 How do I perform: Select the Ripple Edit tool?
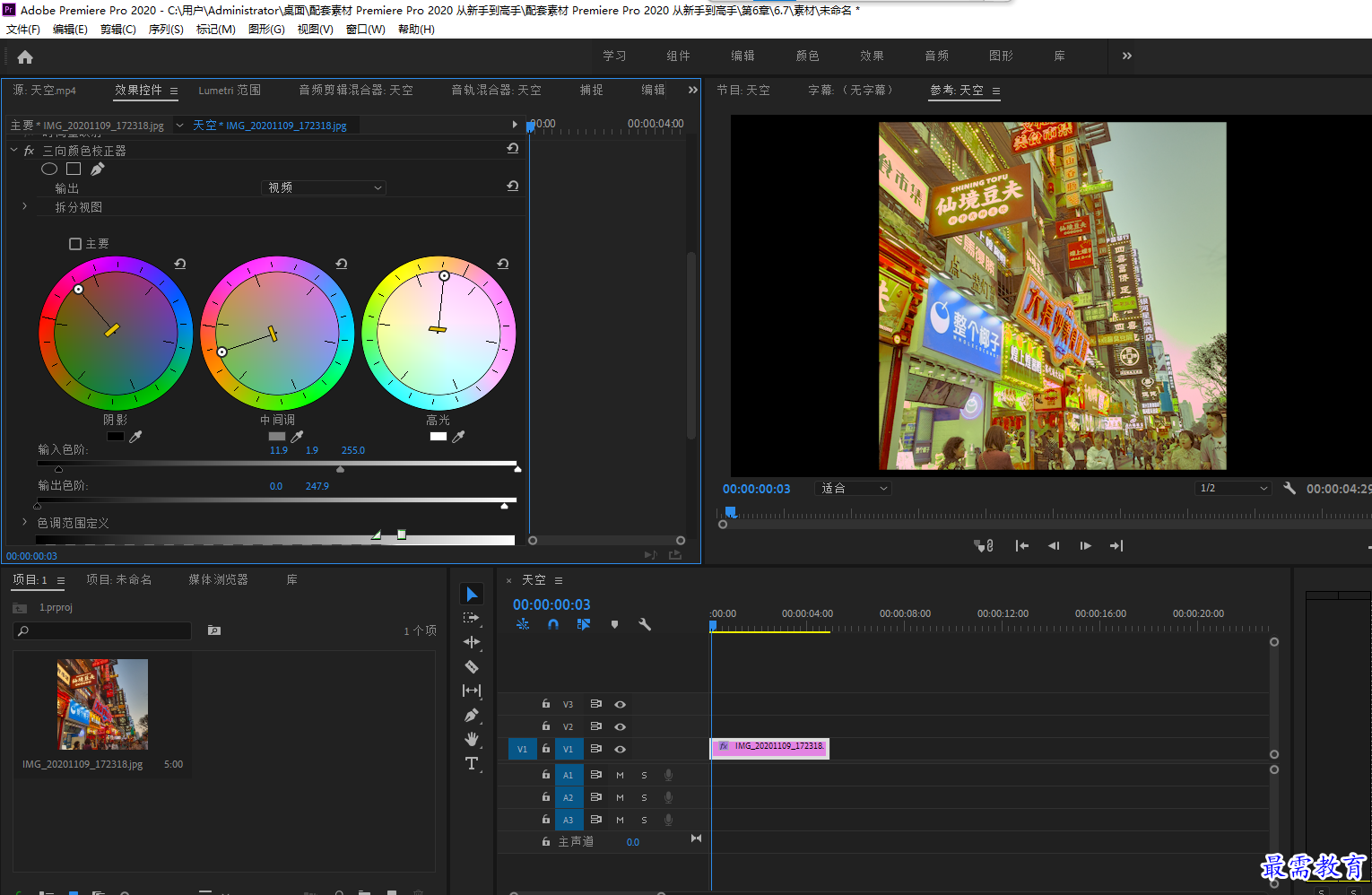[x=472, y=642]
